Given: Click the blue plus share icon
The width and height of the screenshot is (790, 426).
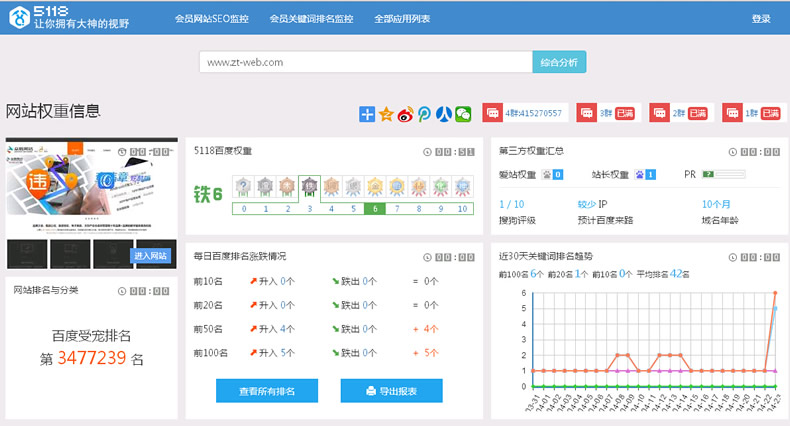Looking at the screenshot, I should point(367,114).
